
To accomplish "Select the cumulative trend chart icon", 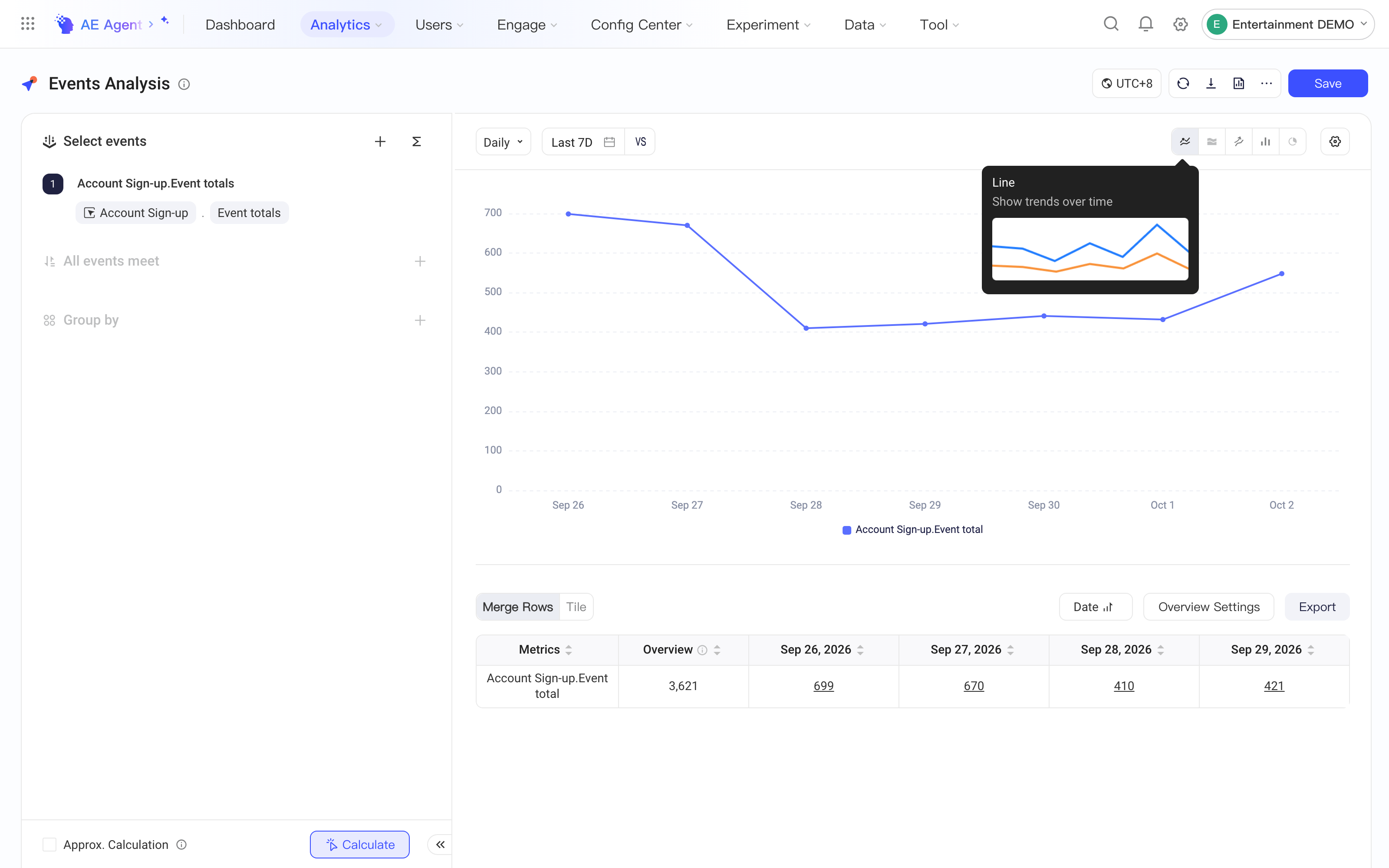I will (x=1239, y=142).
